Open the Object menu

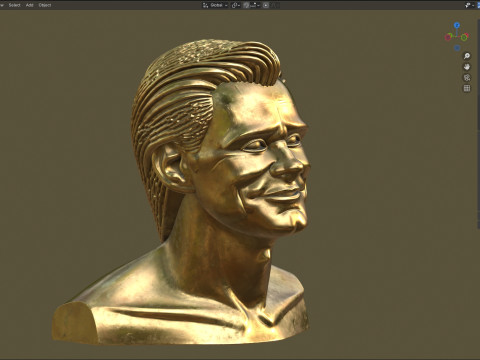45,5
